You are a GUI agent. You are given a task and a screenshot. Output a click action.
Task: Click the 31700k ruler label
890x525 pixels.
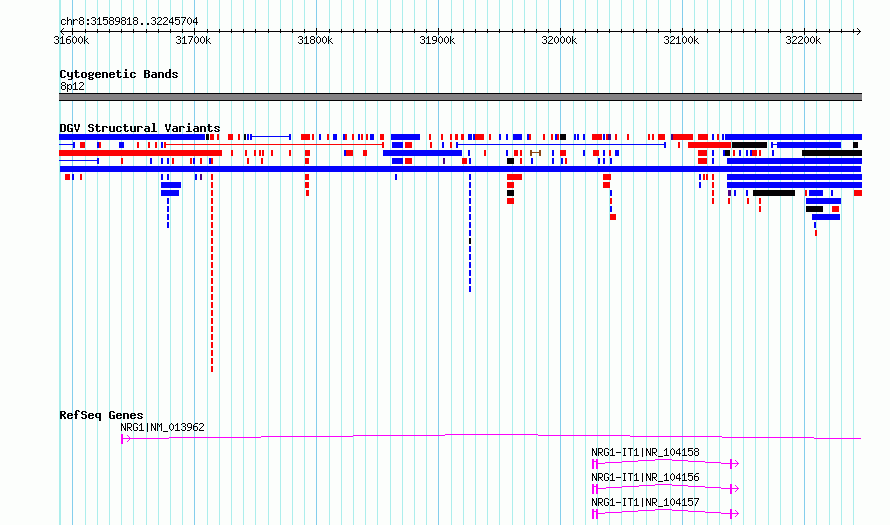coord(193,40)
